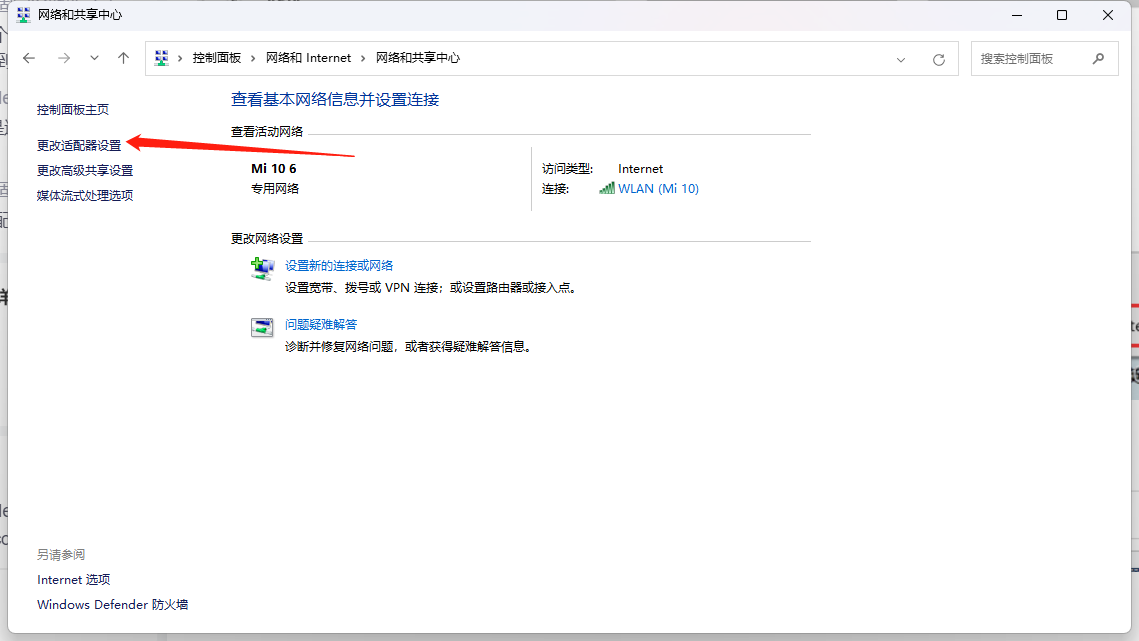Select 网络和共享中心 breadcrumb item
Viewport: 1139px width, 641px height.
[418, 58]
